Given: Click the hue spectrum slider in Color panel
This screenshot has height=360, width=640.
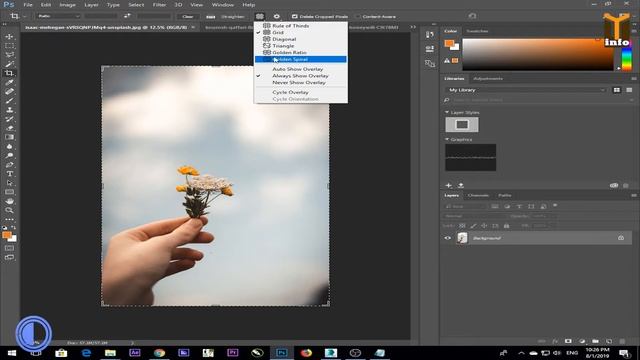Looking at the screenshot, I should pos(627,59).
